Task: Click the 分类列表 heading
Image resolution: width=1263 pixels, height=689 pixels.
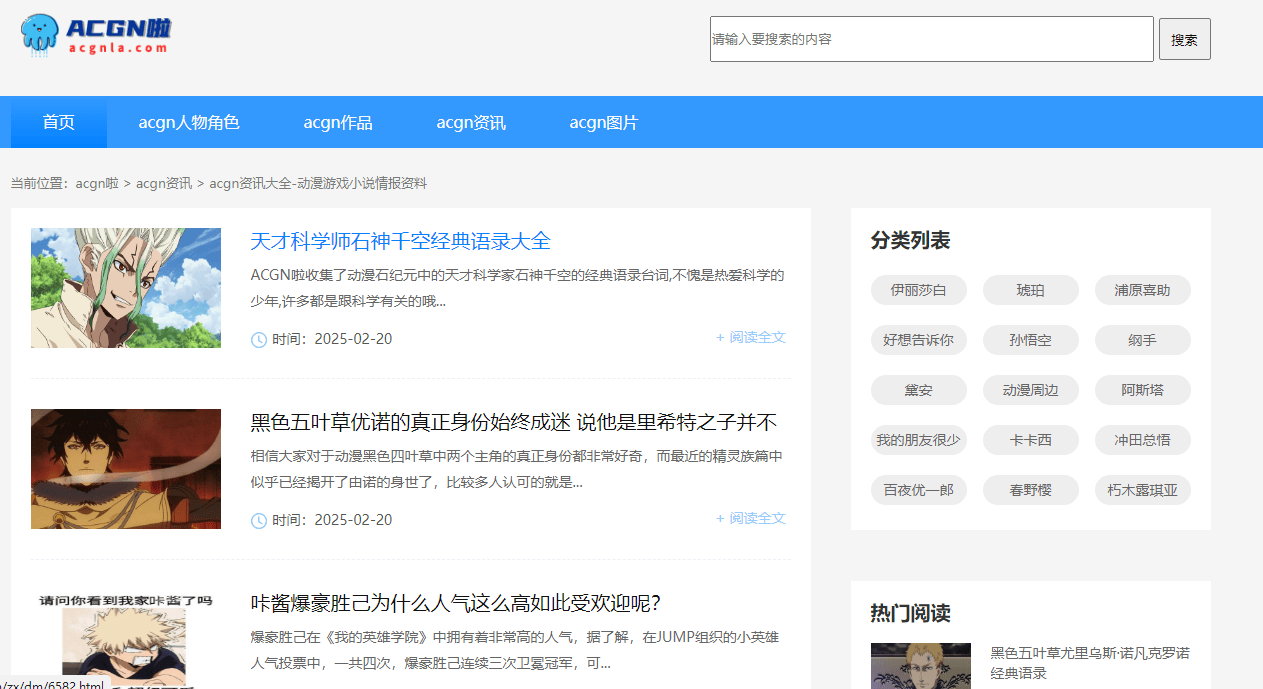Action: 910,240
